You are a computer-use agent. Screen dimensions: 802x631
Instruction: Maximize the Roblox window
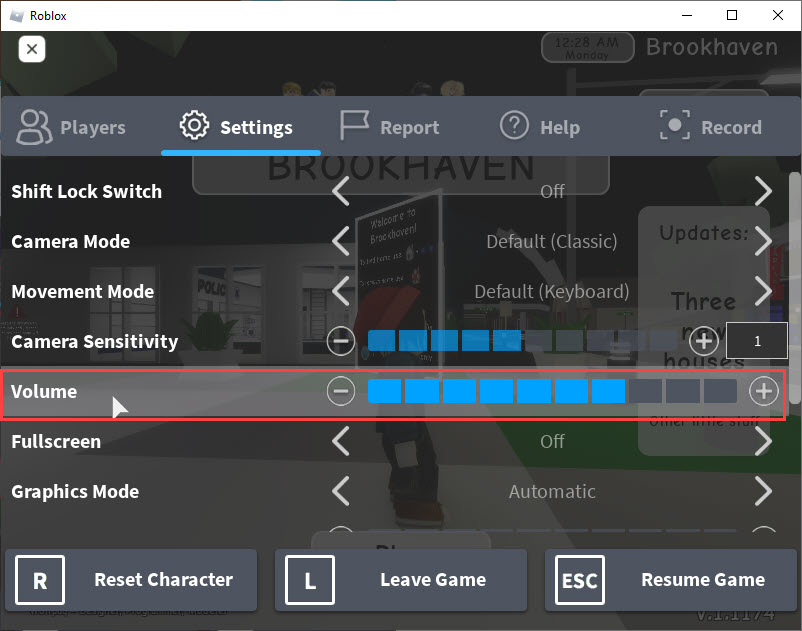click(732, 15)
